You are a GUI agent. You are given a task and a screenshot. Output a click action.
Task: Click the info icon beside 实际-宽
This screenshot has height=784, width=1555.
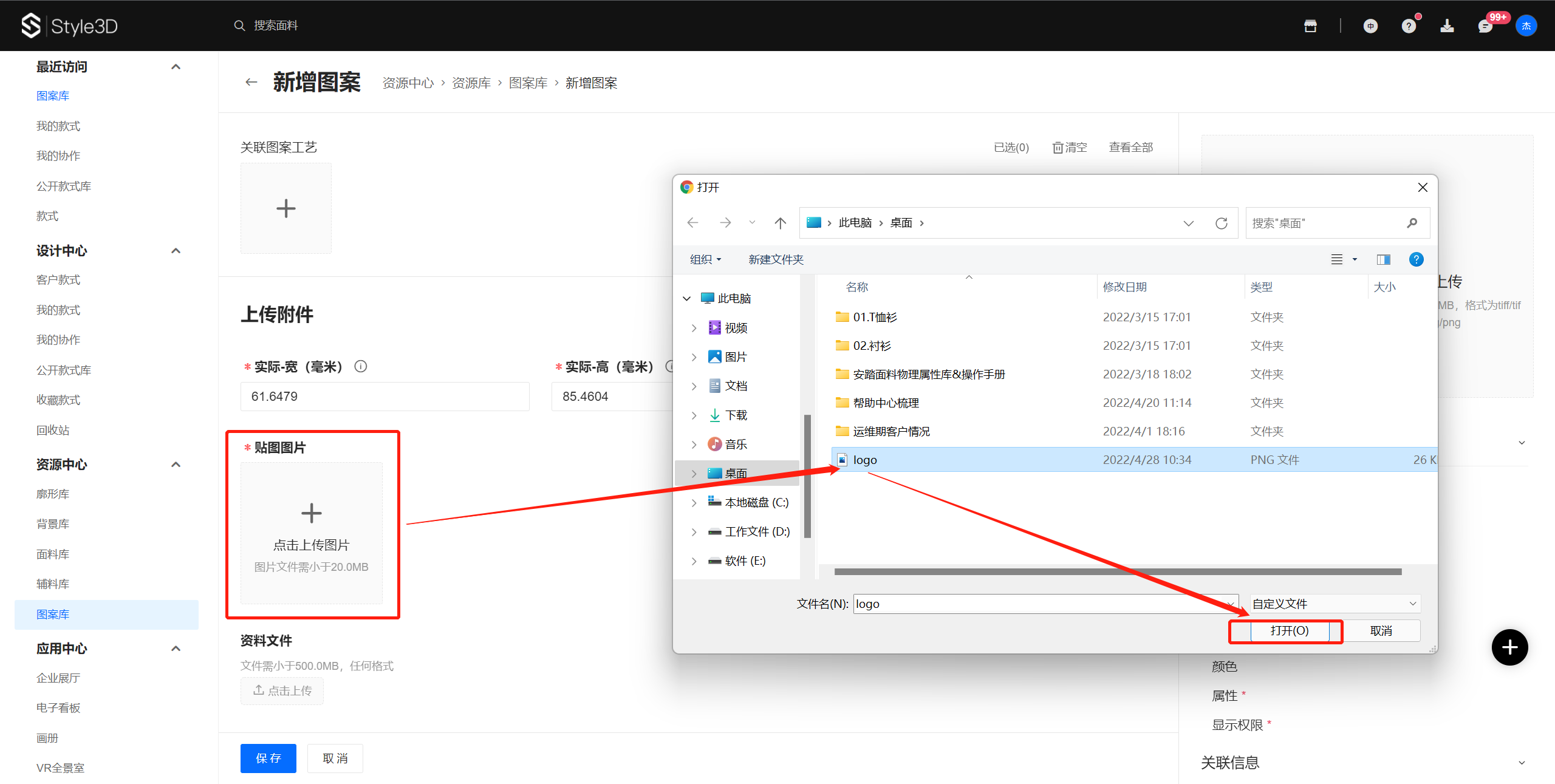click(360, 366)
